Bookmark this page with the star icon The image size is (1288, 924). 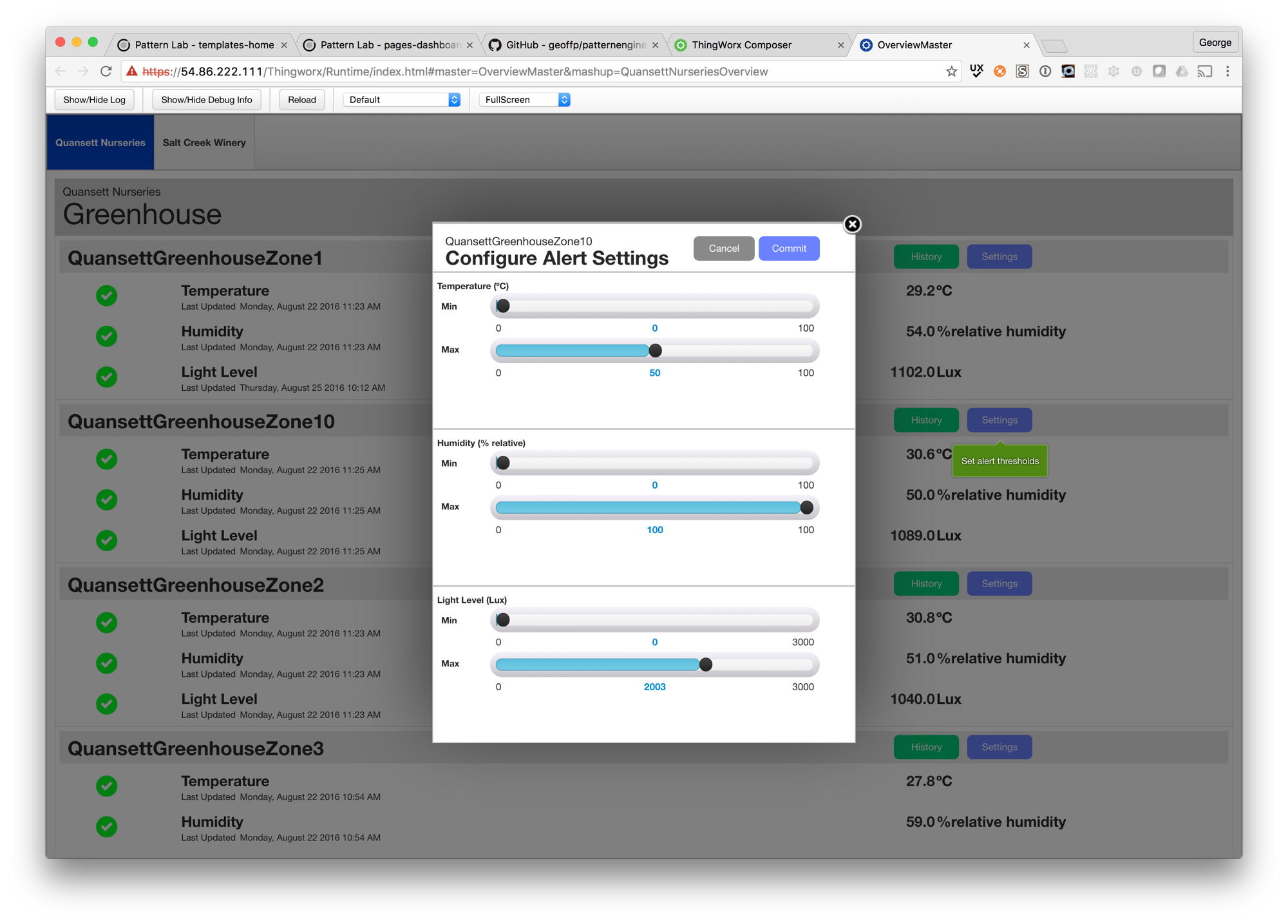click(x=951, y=71)
